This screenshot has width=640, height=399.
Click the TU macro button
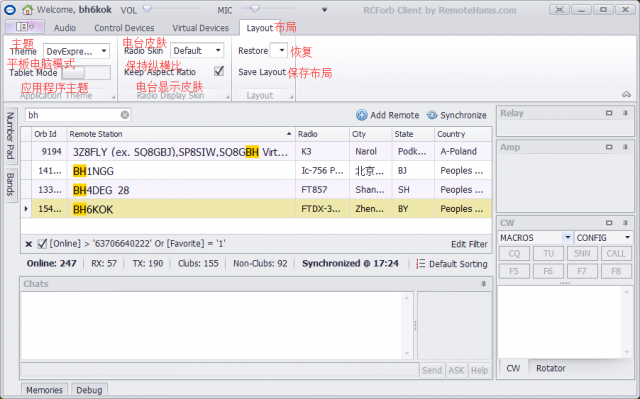pos(548,254)
